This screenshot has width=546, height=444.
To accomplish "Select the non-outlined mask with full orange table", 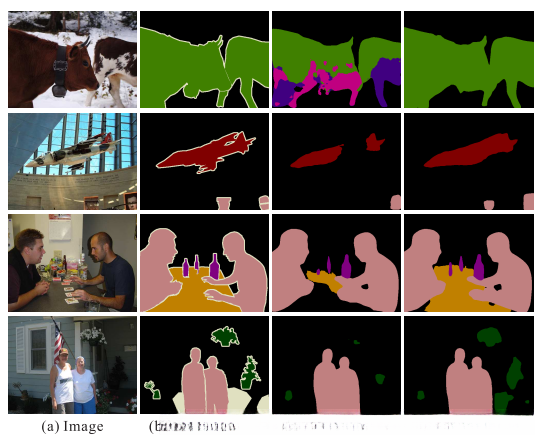I will [469, 263].
